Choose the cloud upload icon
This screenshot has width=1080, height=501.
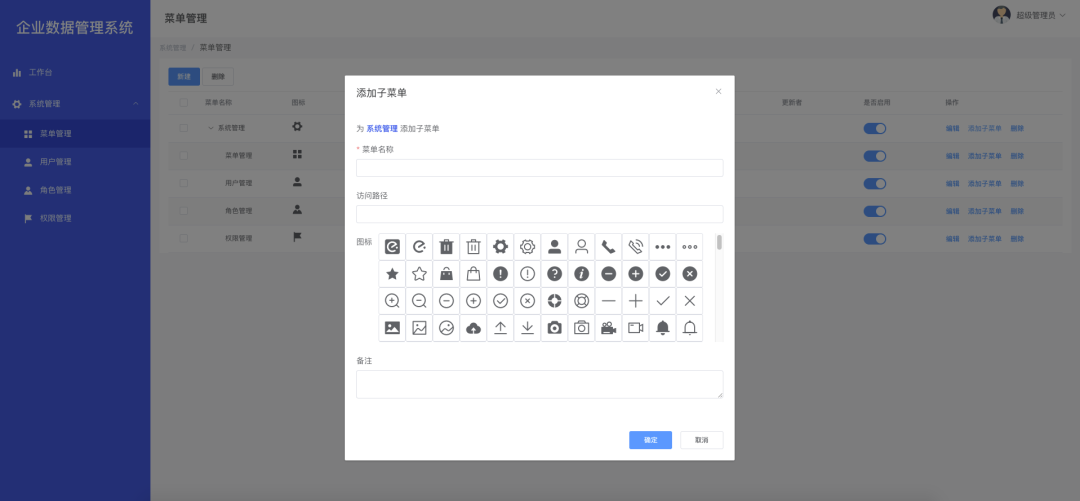pyautogui.click(x=473, y=328)
